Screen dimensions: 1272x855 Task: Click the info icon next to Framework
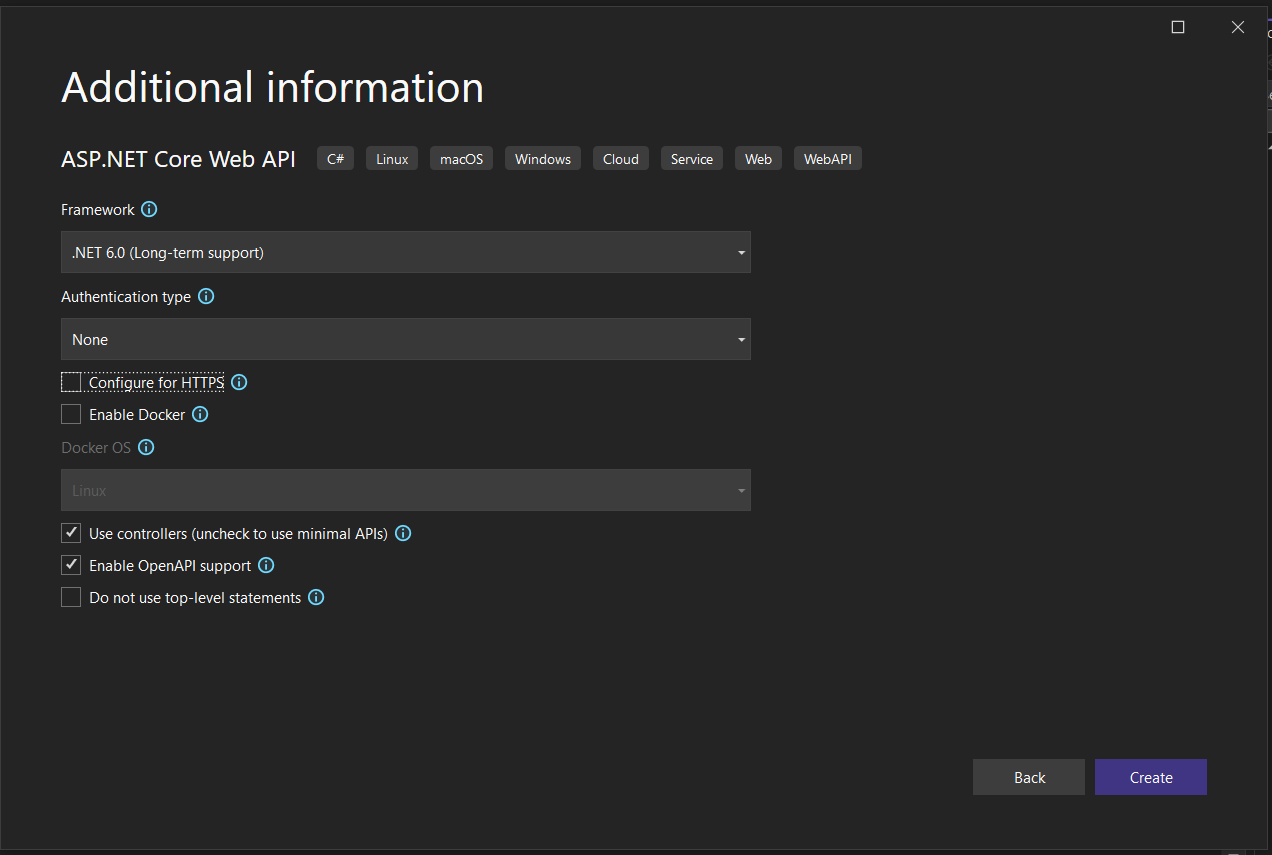149,210
